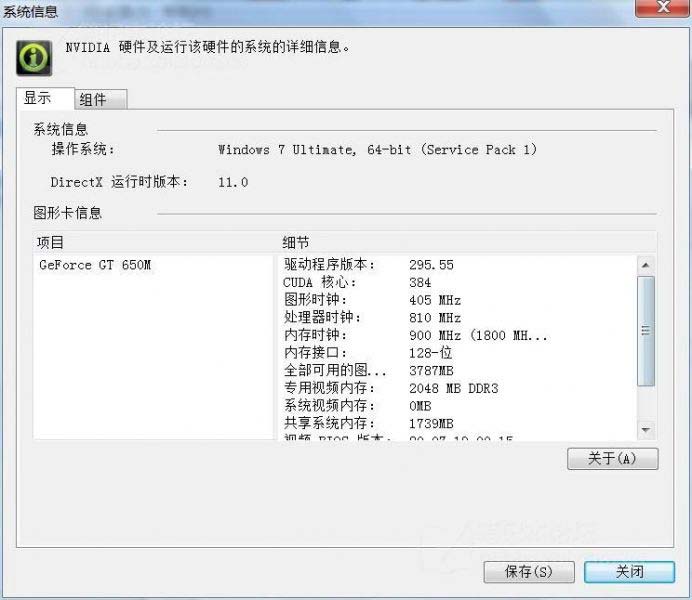Click the scrollbar down arrow in details
Viewport: 692px width, 600px height.
[646, 429]
